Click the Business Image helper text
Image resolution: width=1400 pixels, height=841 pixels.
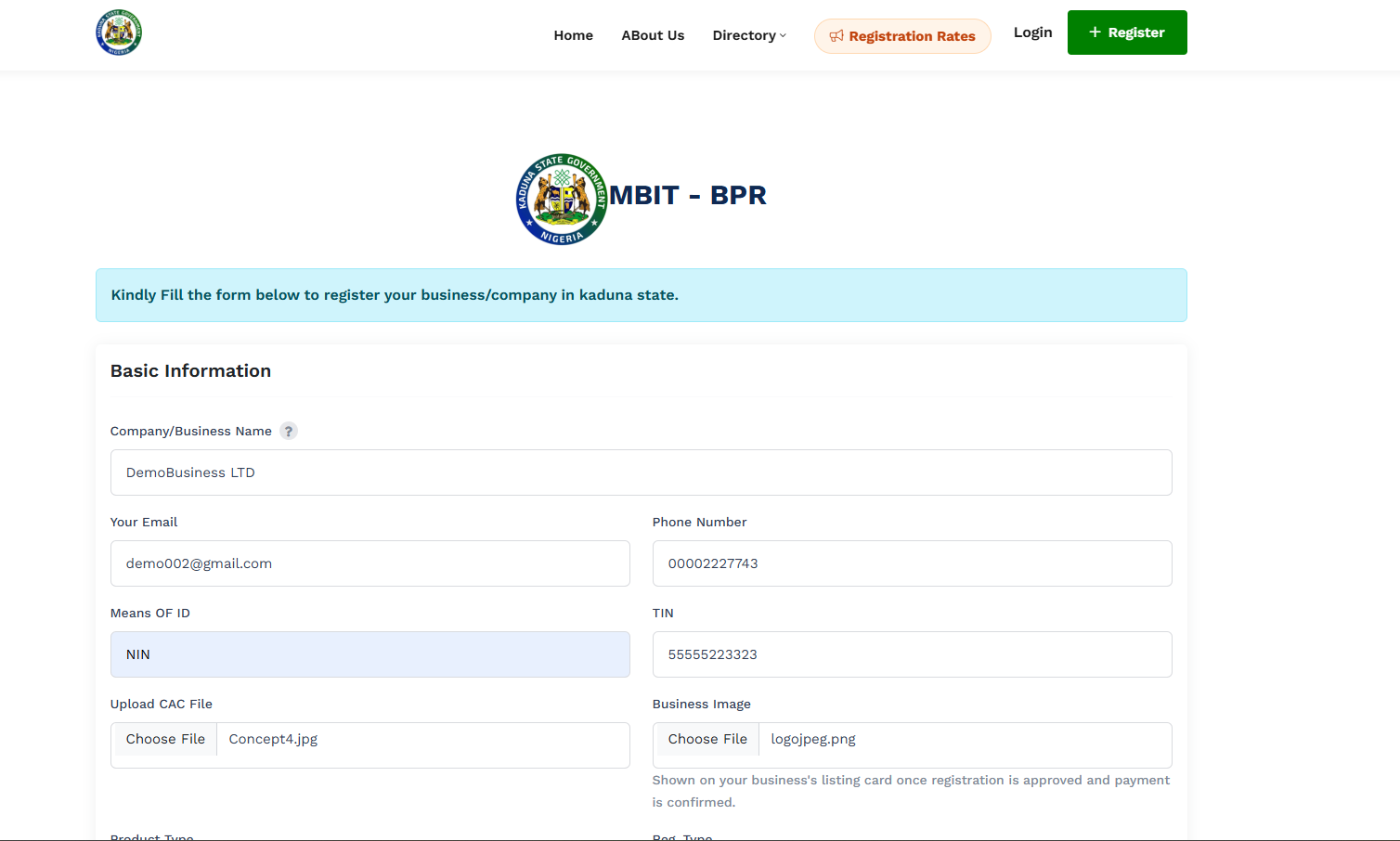click(911, 791)
